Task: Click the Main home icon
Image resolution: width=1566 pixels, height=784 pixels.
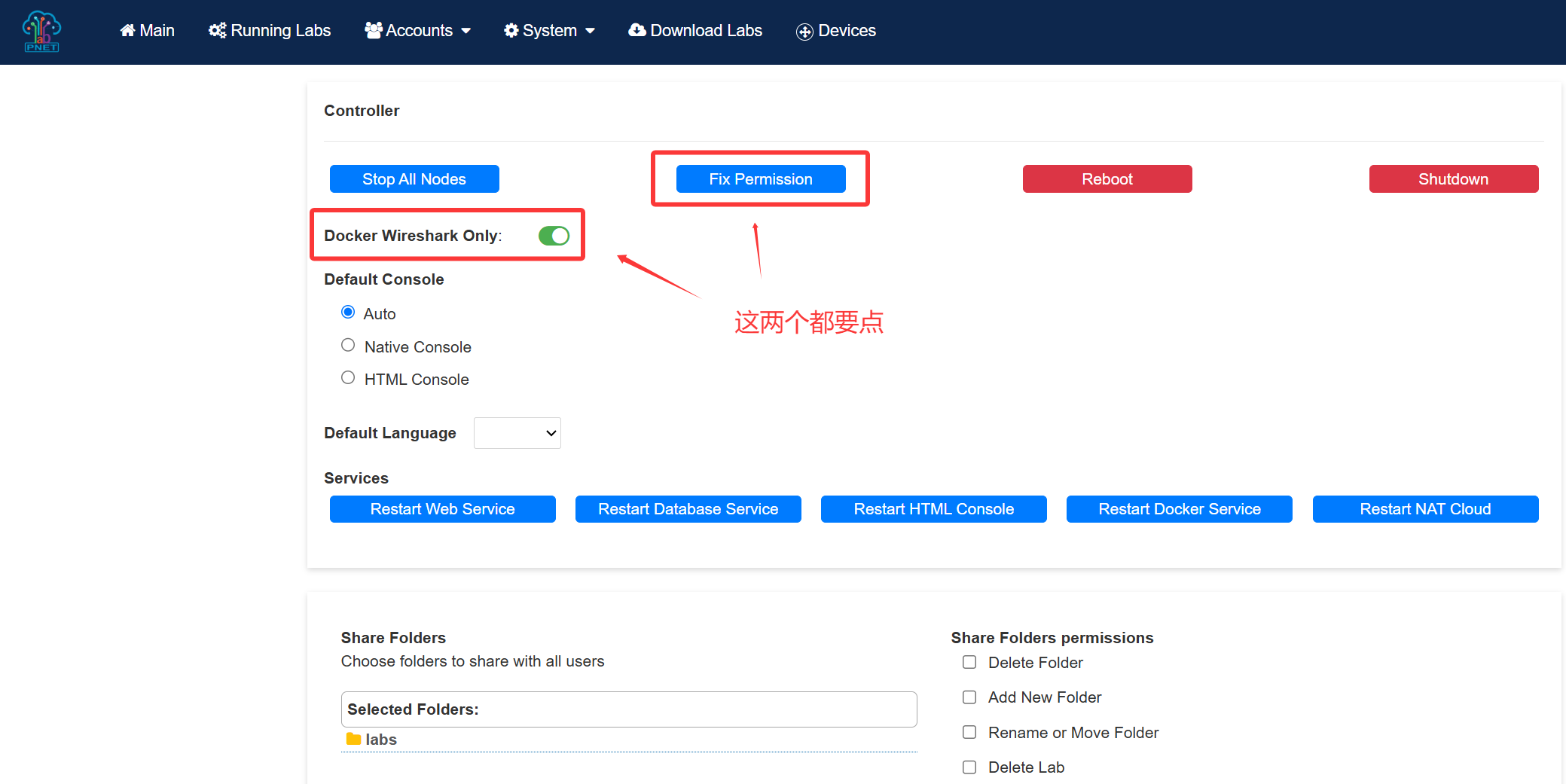Action: [x=128, y=31]
